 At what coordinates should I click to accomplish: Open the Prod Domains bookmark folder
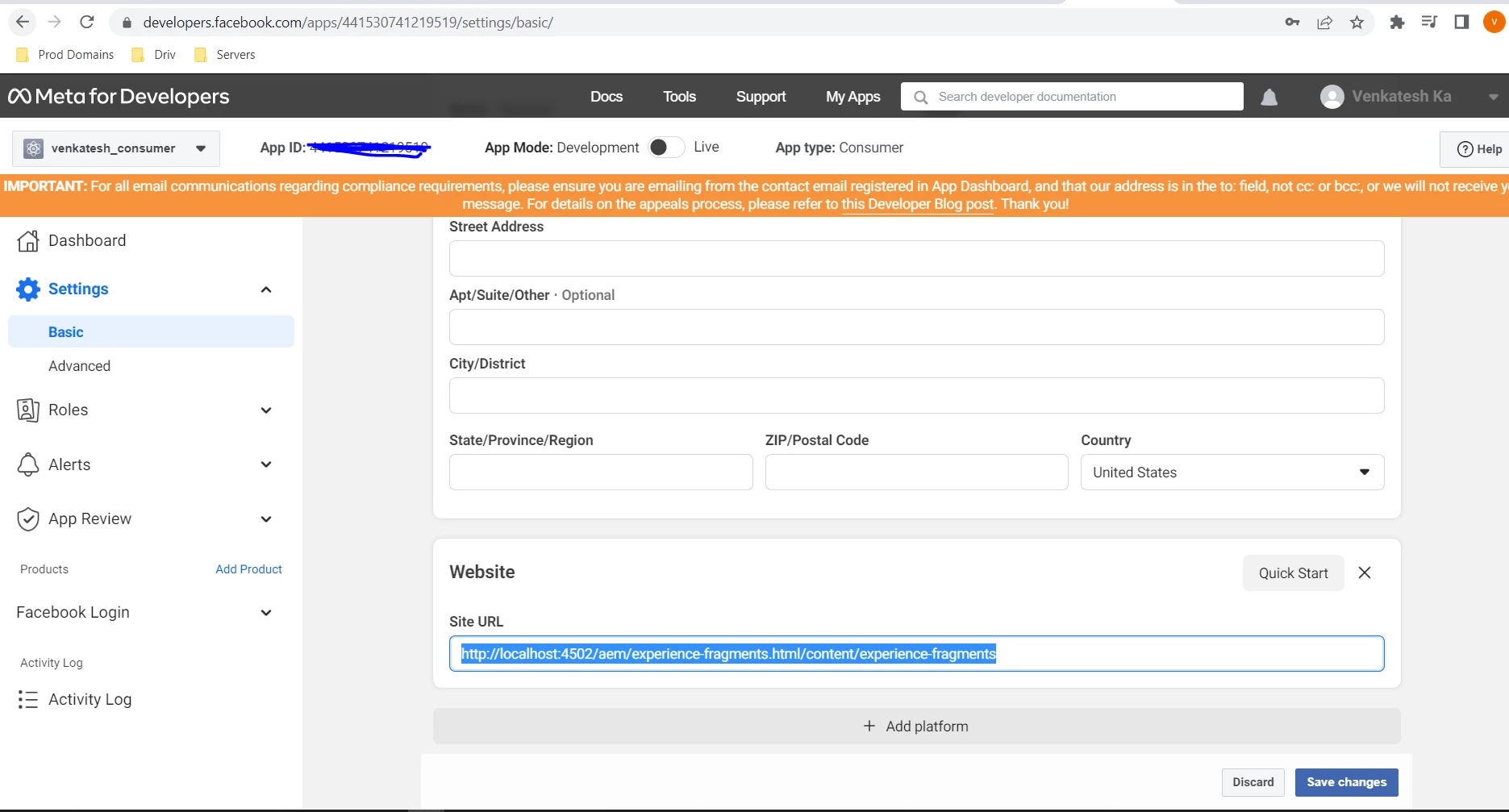click(x=65, y=55)
